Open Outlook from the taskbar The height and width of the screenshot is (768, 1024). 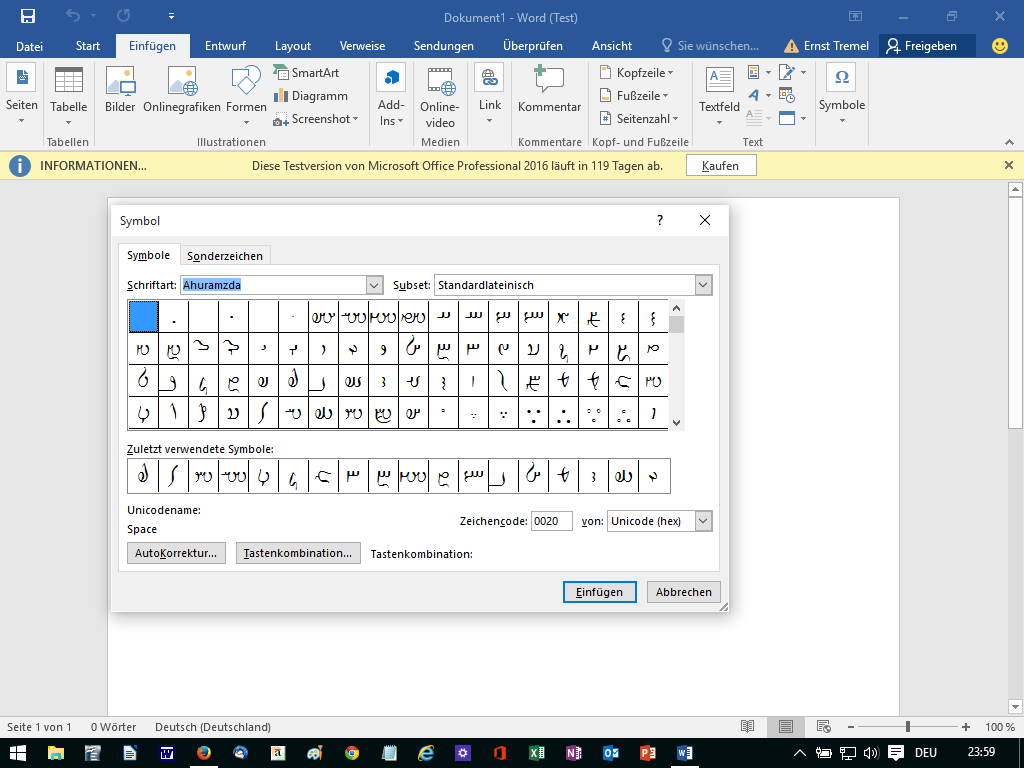pos(611,753)
